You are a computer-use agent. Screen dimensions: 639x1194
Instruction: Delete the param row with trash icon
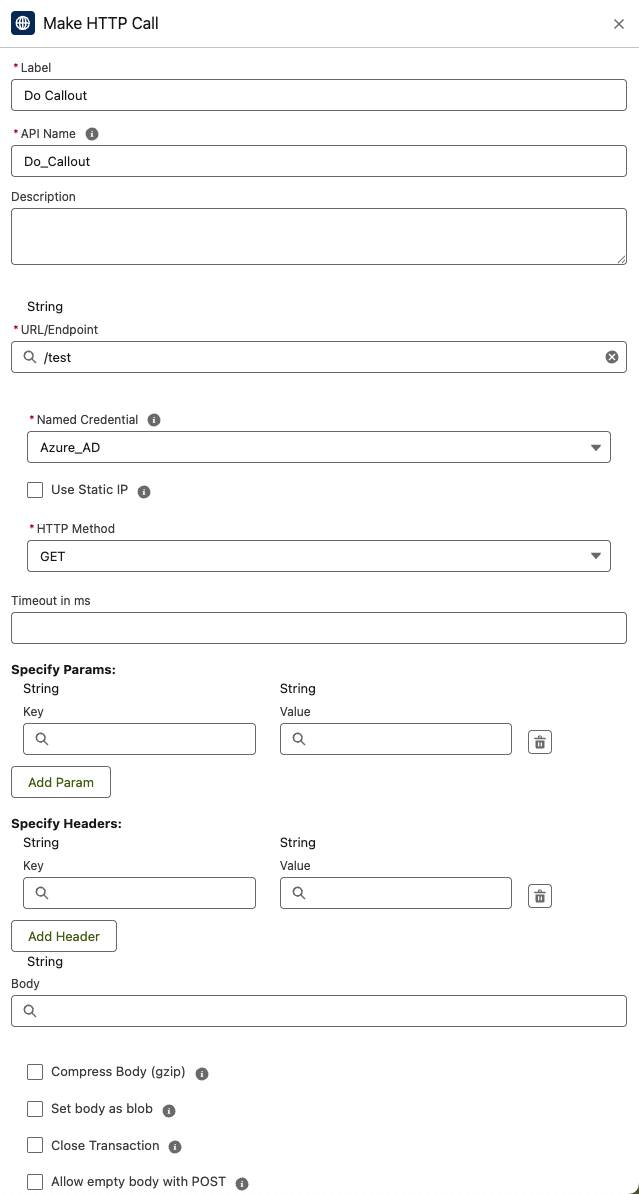click(540, 742)
